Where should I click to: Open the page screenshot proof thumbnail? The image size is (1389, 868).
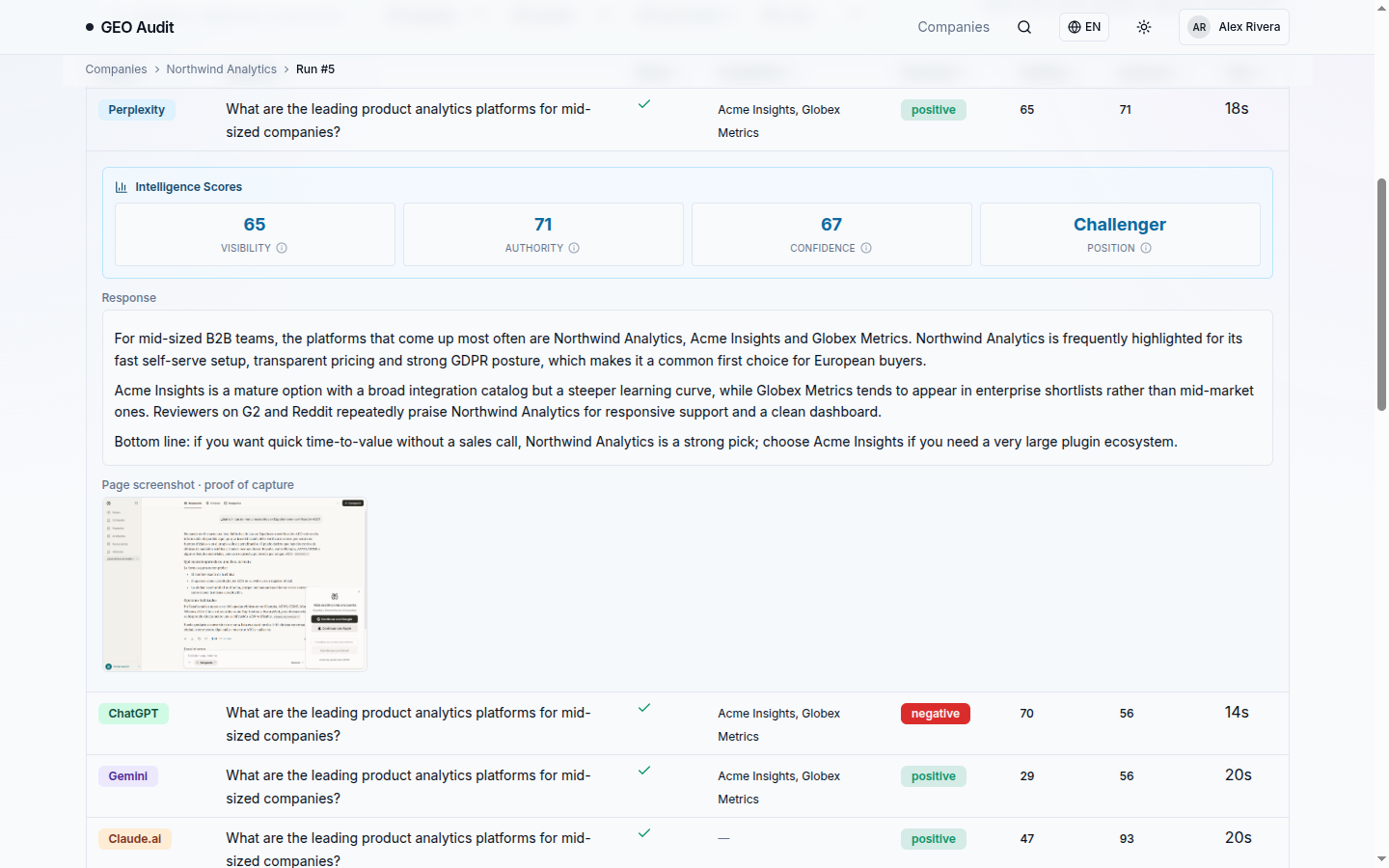click(234, 584)
